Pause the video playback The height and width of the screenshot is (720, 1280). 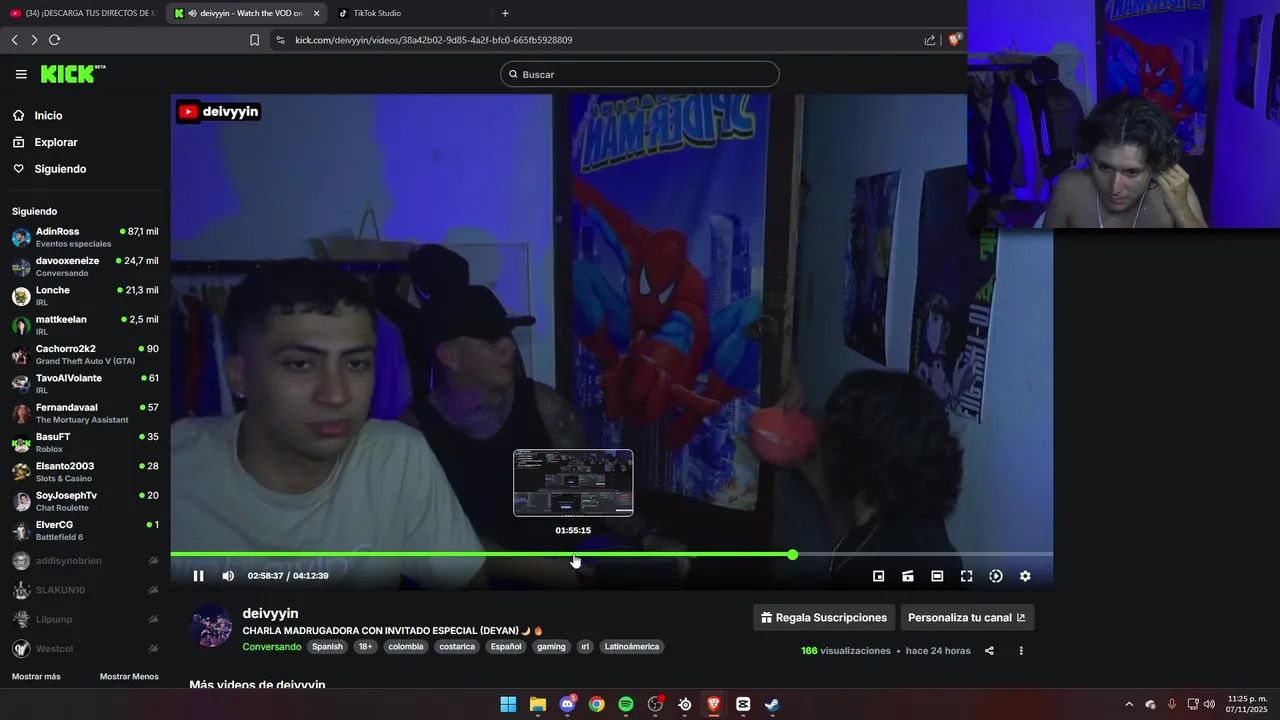(198, 576)
